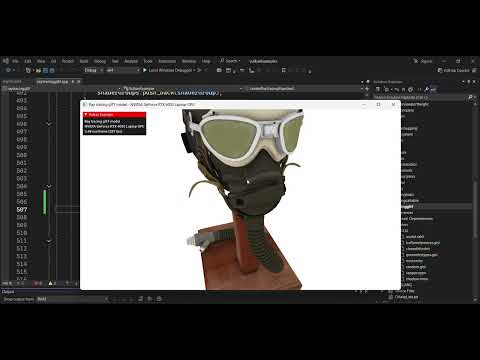
Task: Open the Help menu
Action: tap(206, 61)
